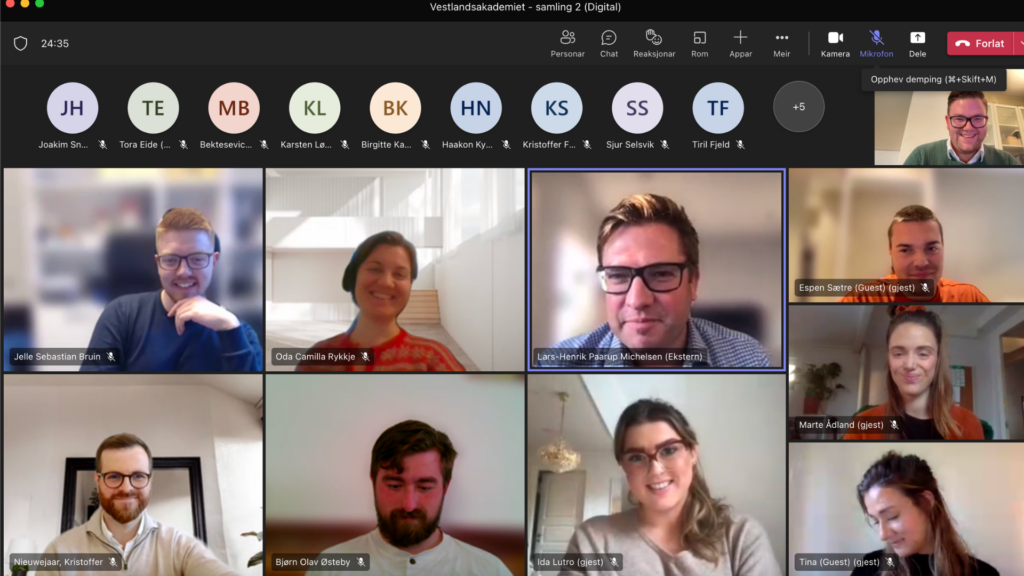Select the TF Tiril Fjeld avatar
The width and height of the screenshot is (1024, 576).
718,108
